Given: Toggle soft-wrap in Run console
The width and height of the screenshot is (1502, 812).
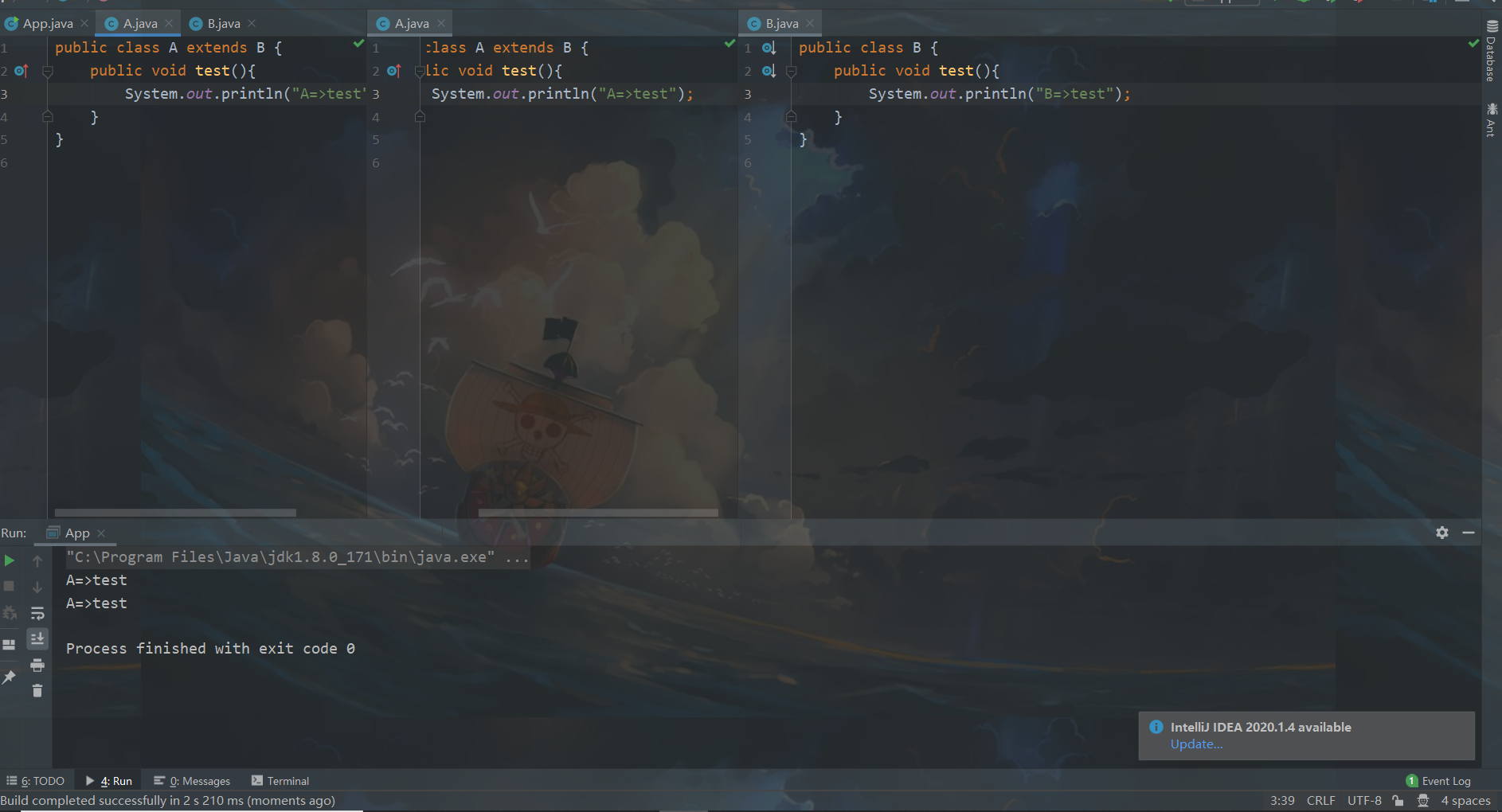Looking at the screenshot, I should pos(37,613).
